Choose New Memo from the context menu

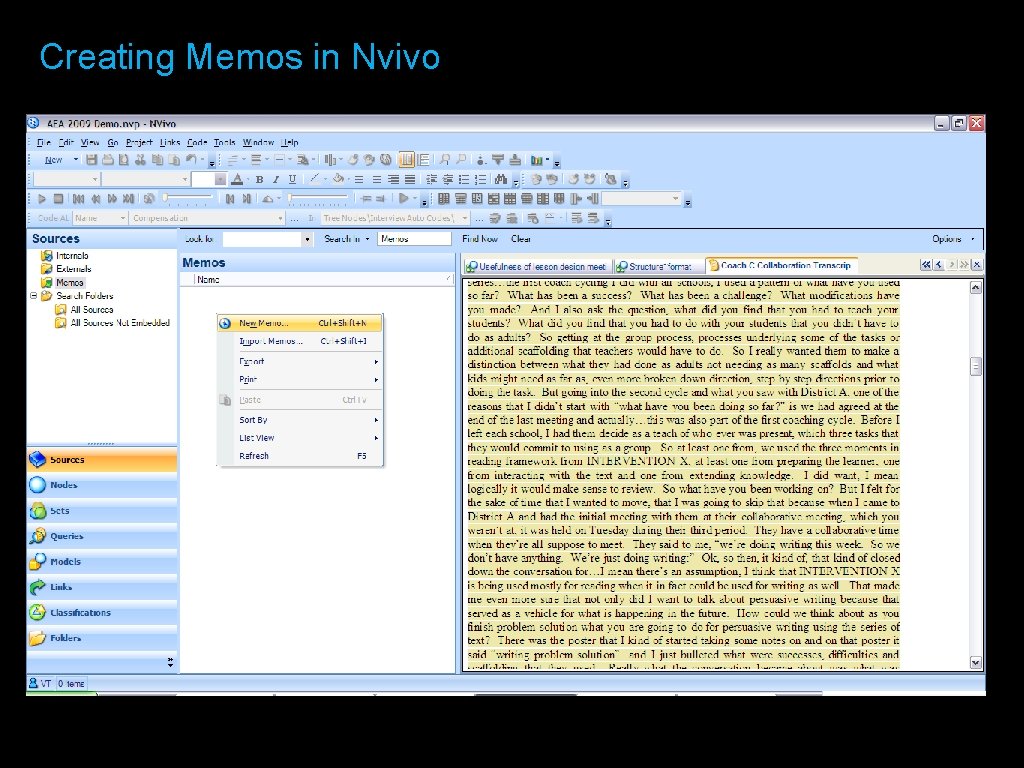coord(300,323)
